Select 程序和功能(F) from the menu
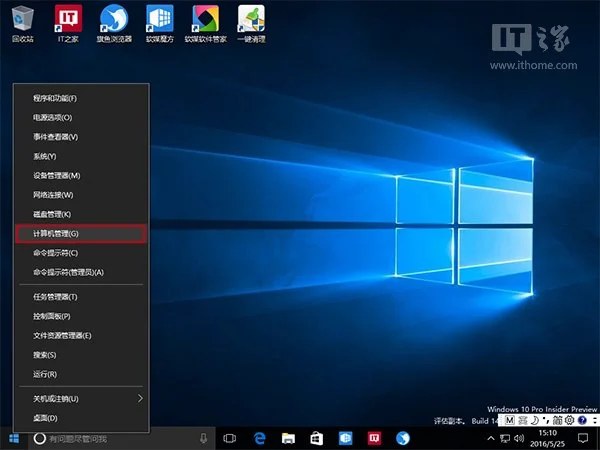 81,98
